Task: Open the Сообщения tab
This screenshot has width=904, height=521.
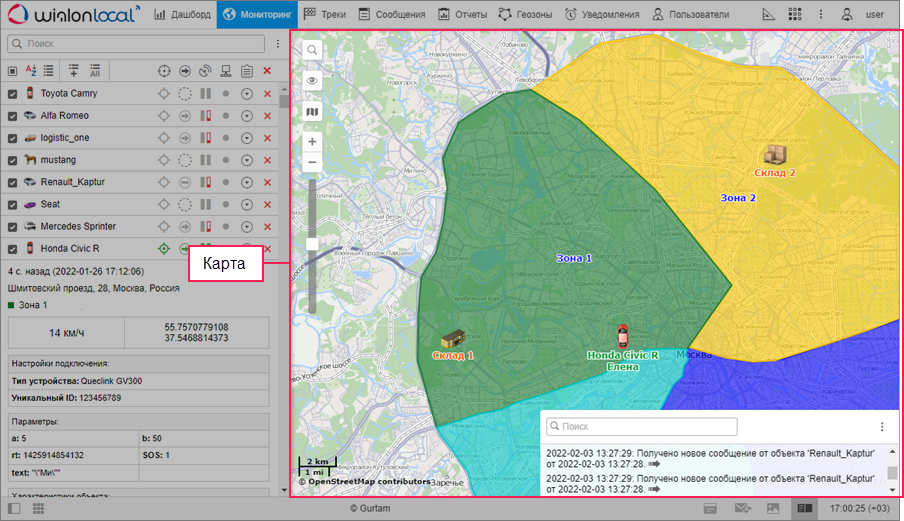Action: 392,14
